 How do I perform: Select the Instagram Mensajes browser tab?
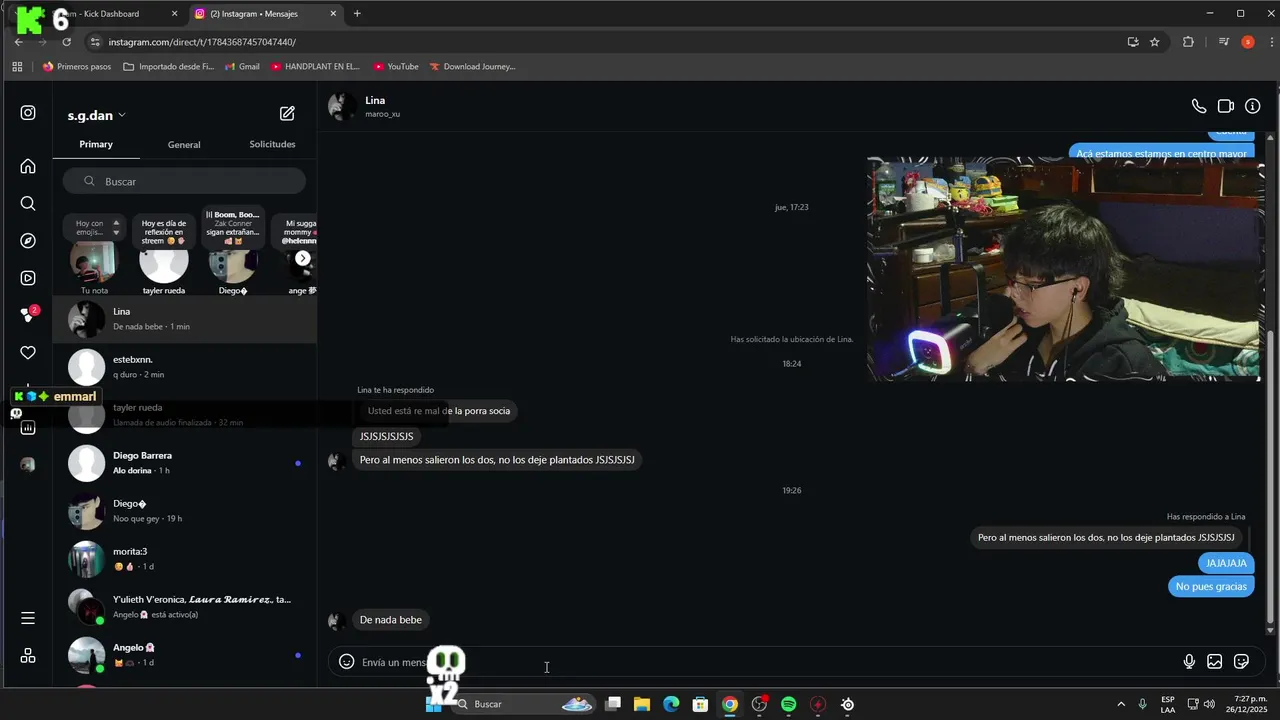265,14
